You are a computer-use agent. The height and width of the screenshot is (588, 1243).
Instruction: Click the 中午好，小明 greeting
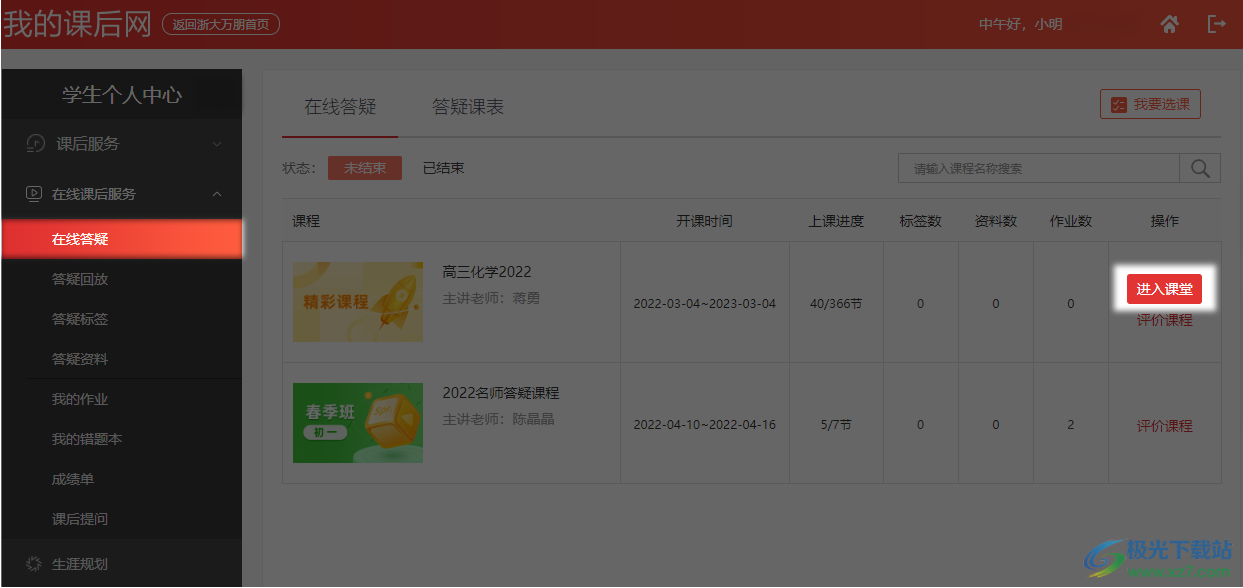(x=1020, y=25)
